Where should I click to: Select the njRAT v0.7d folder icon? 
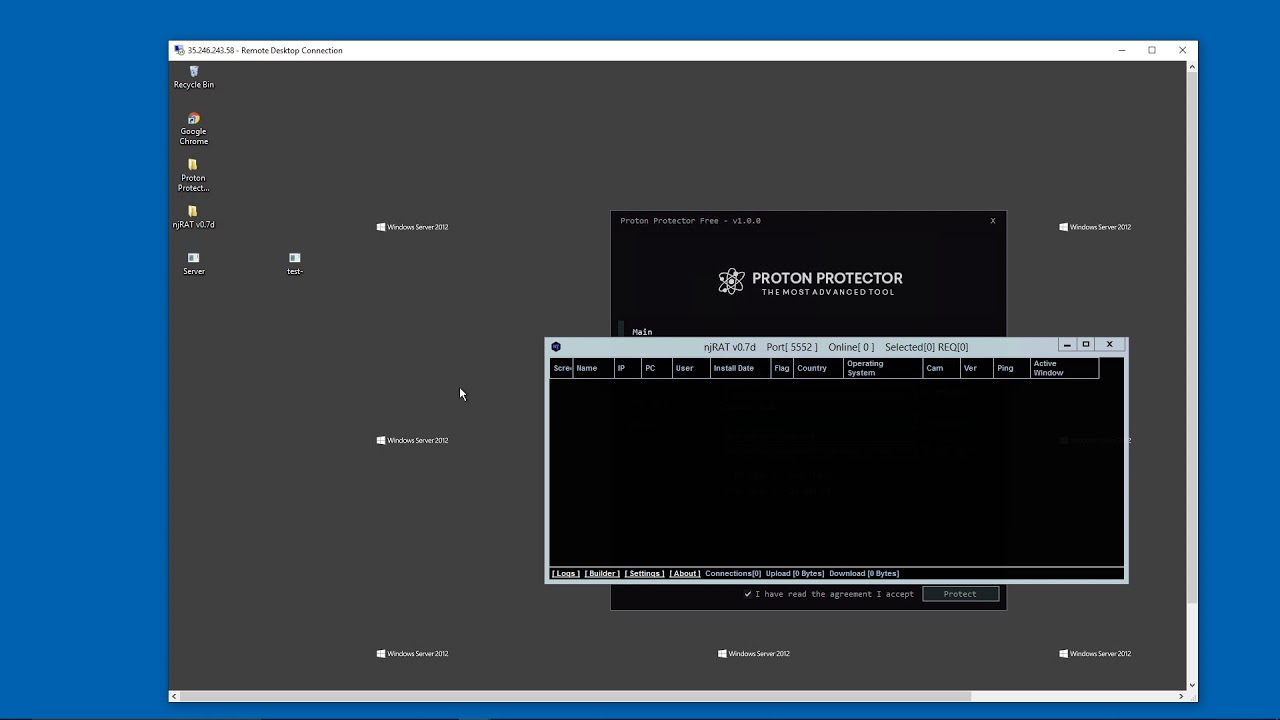tap(193, 217)
